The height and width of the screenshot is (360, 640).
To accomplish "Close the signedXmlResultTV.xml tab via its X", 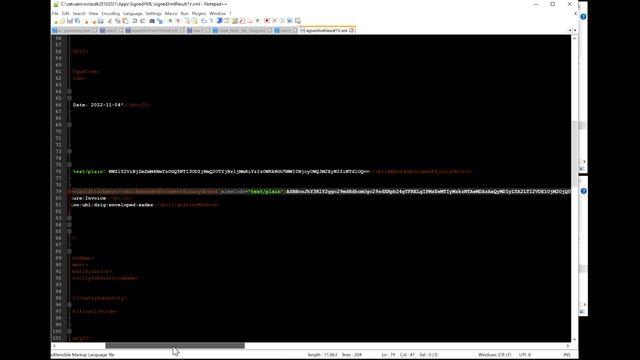I will (x=351, y=31).
